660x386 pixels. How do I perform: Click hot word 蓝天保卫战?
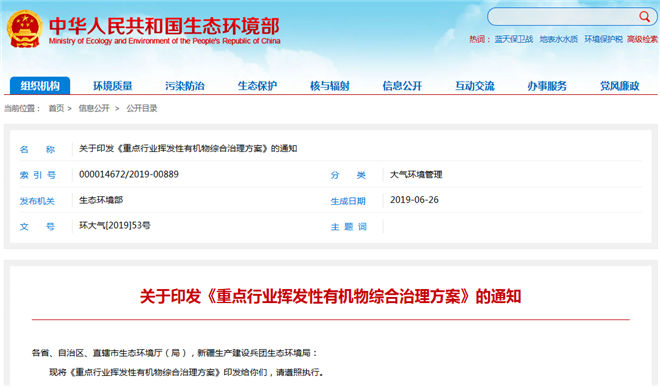514,39
